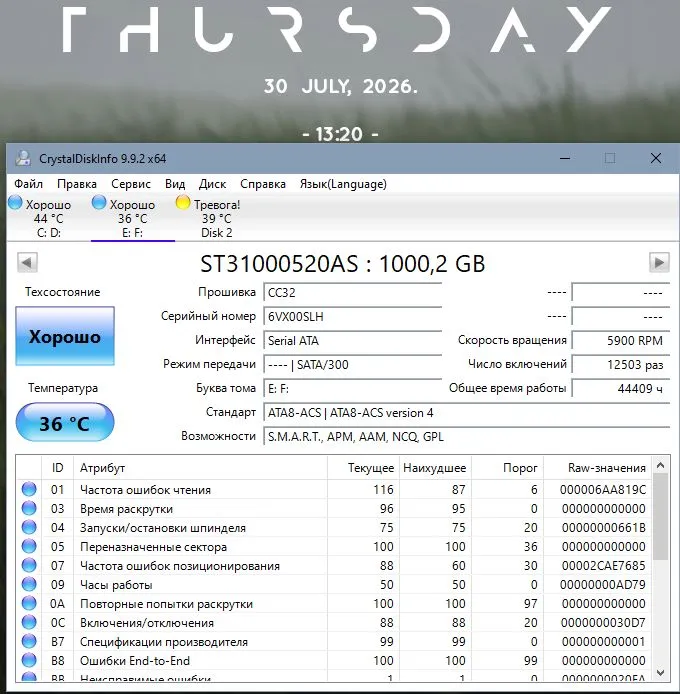Screen dimensions: 680x694
Task: Switch to the E: F: disk tab
Action: pos(132,218)
